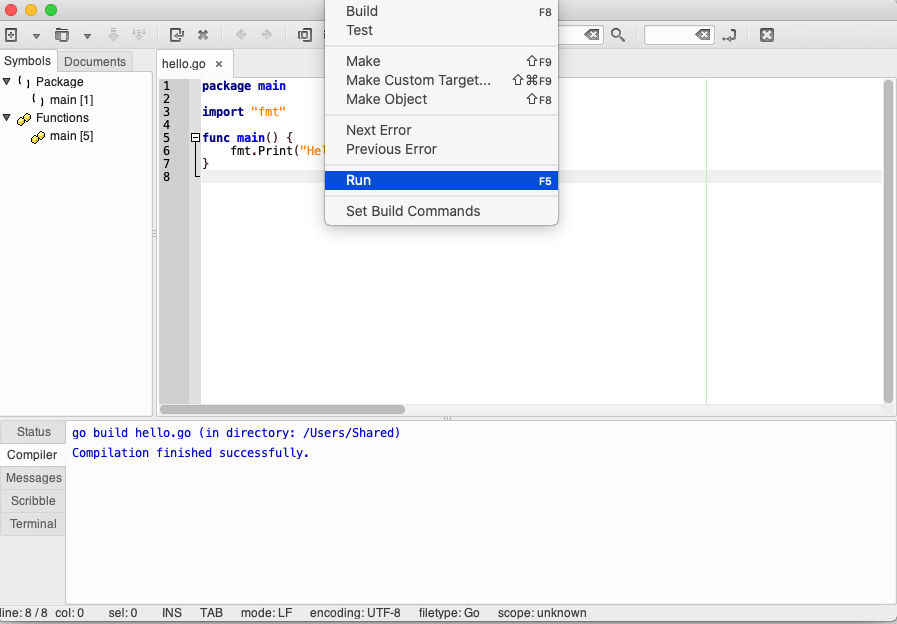Click the Functions link icon

(23, 118)
